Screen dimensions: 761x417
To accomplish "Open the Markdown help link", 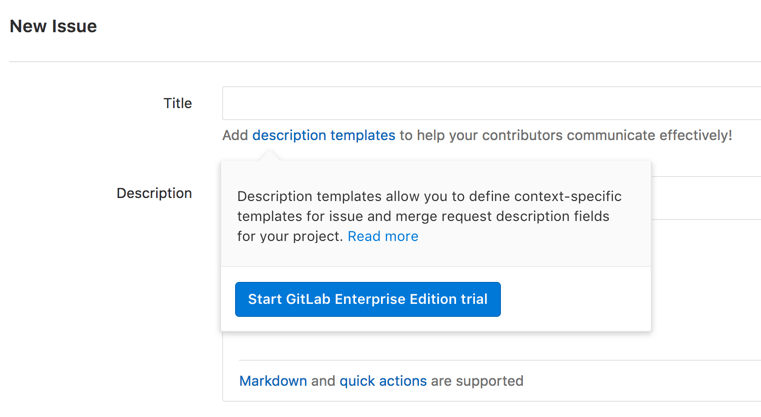I will click(273, 381).
